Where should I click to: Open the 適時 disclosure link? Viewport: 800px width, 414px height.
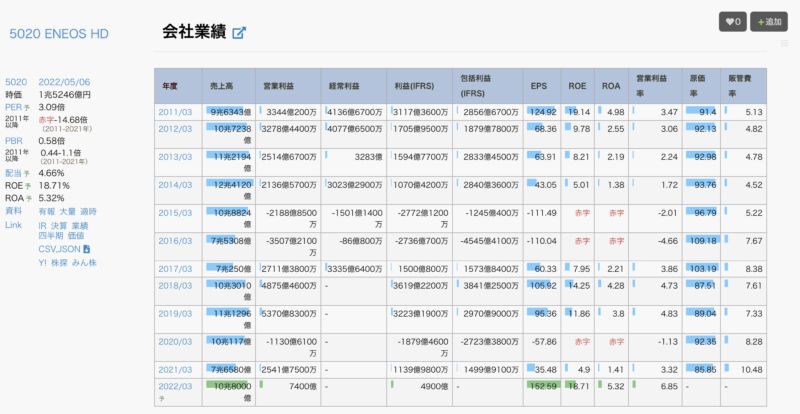pos(88,211)
